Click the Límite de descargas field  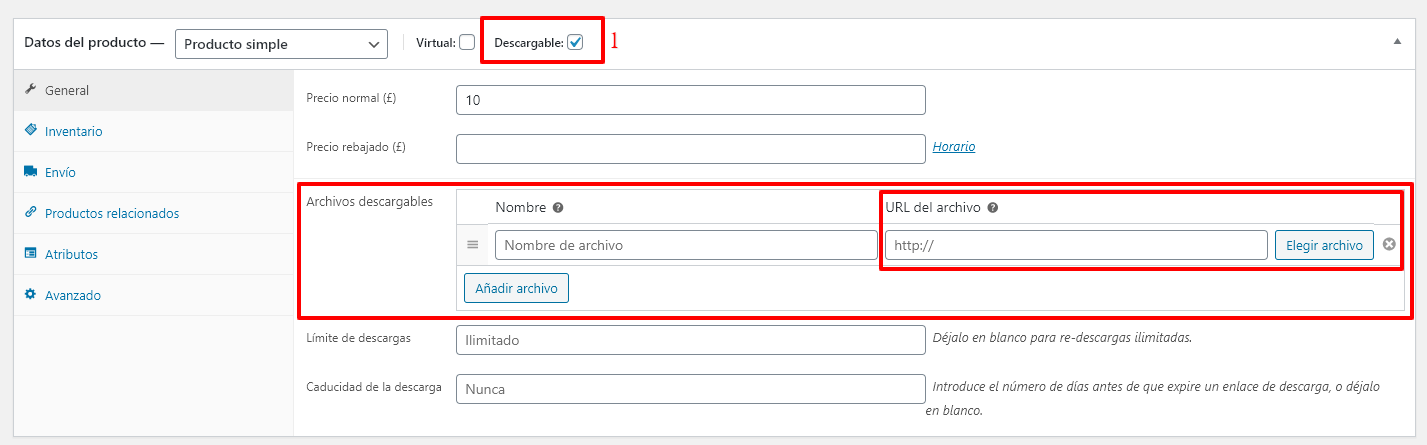point(690,340)
